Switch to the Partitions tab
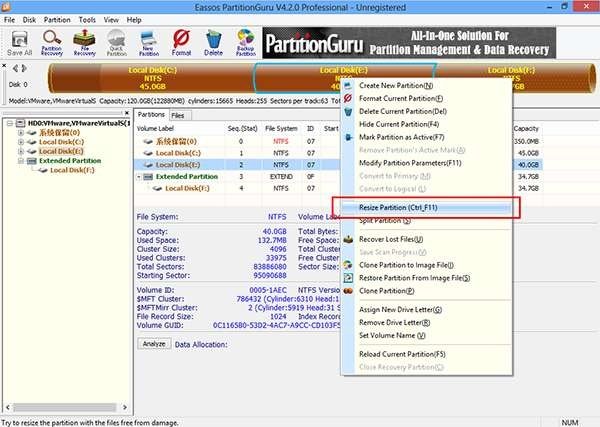The width and height of the screenshot is (600, 427). tap(151, 114)
